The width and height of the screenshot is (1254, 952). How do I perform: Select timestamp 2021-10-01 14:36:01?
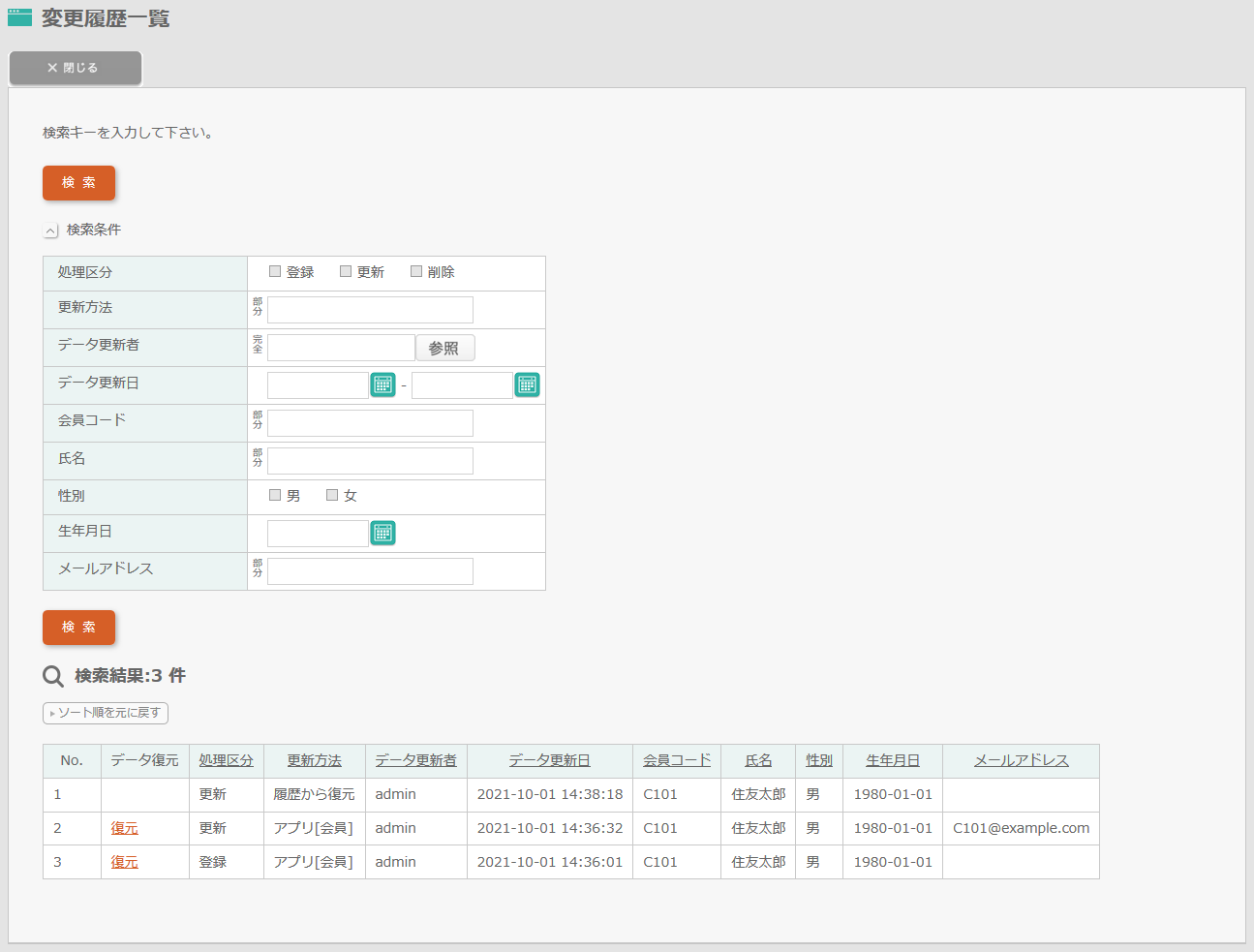coord(550,862)
